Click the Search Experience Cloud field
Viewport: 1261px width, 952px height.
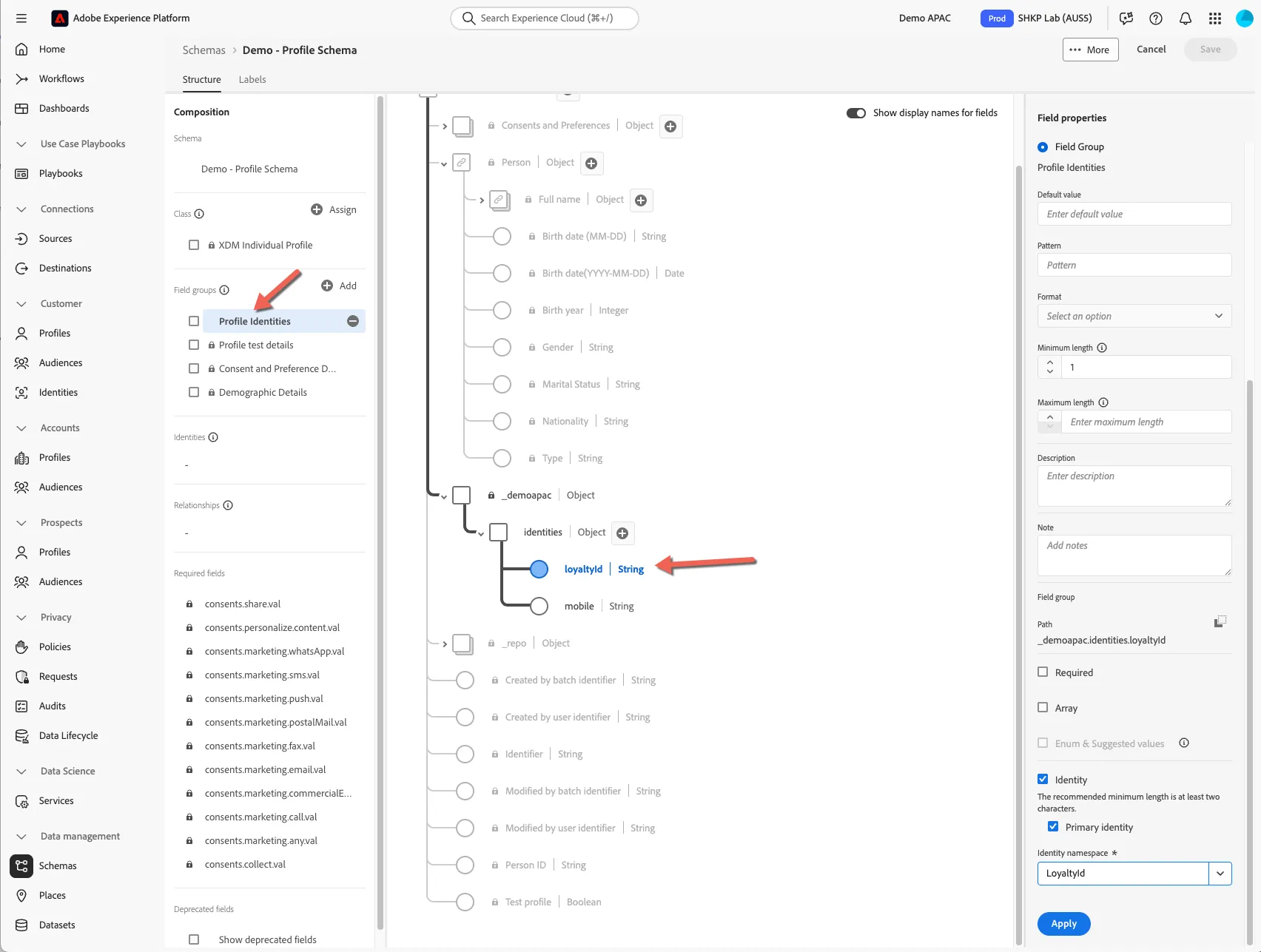(545, 18)
